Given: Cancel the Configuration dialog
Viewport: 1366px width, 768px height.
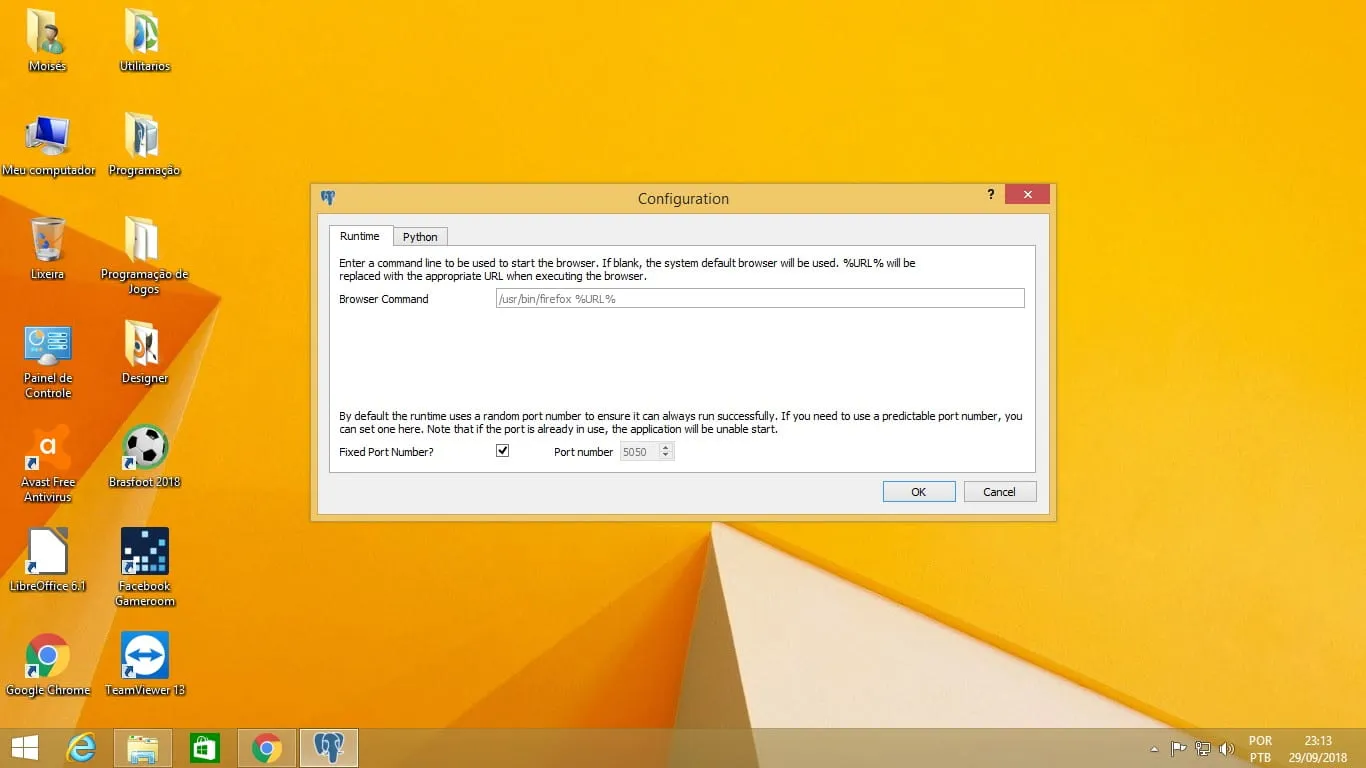Looking at the screenshot, I should pos(999,491).
